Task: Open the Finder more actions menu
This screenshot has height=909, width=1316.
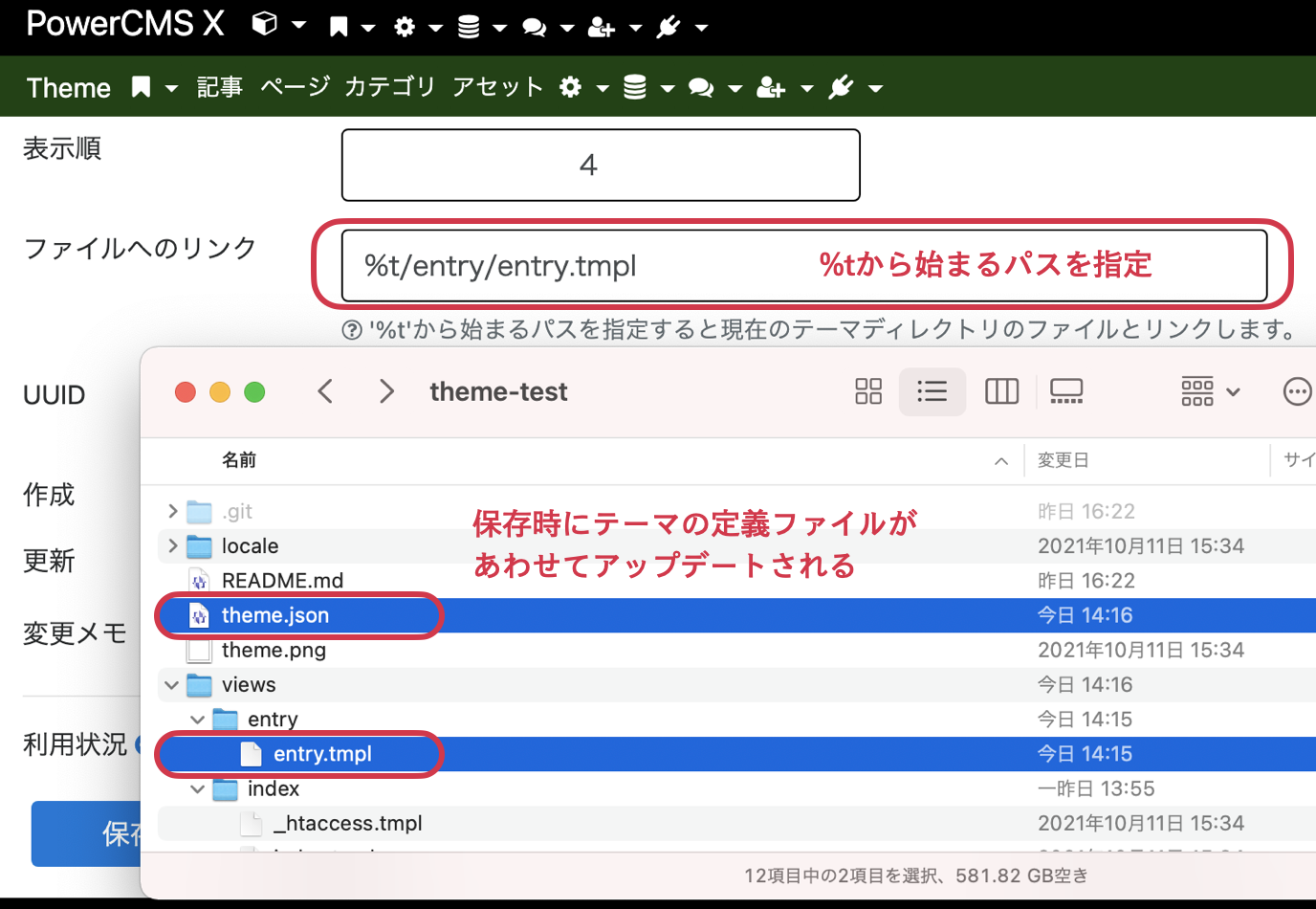Action: pos(1297,391)
